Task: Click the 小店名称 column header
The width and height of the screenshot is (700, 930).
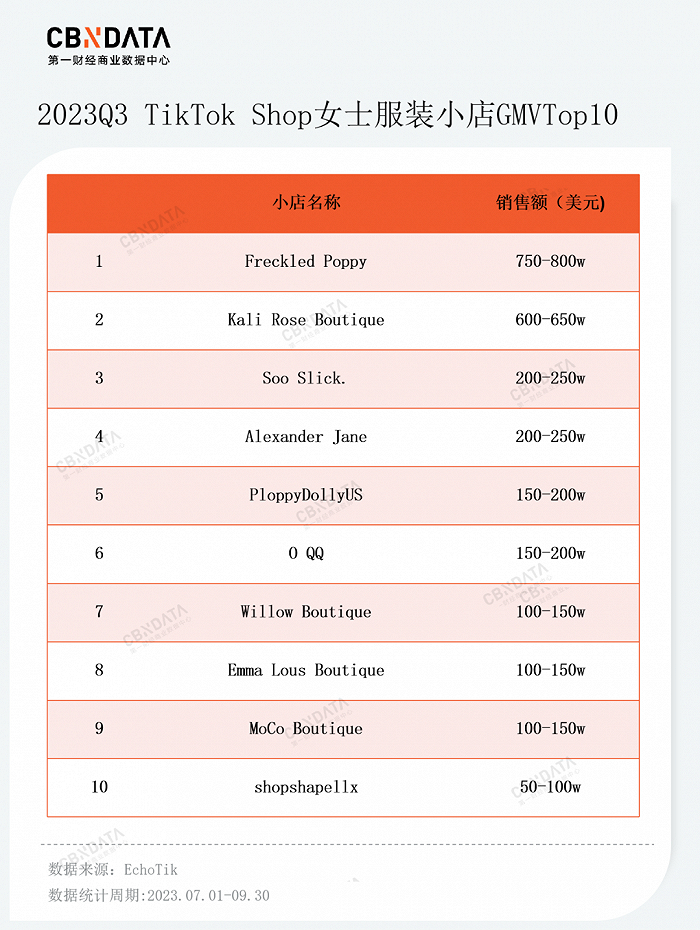Action: click(x=306, y=202)
